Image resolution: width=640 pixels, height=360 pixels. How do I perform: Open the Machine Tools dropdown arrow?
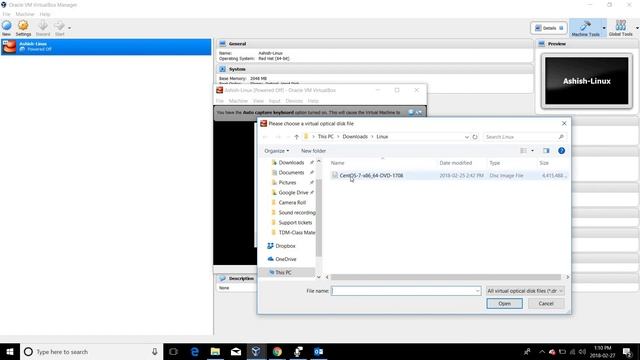[x=604, y=28]
